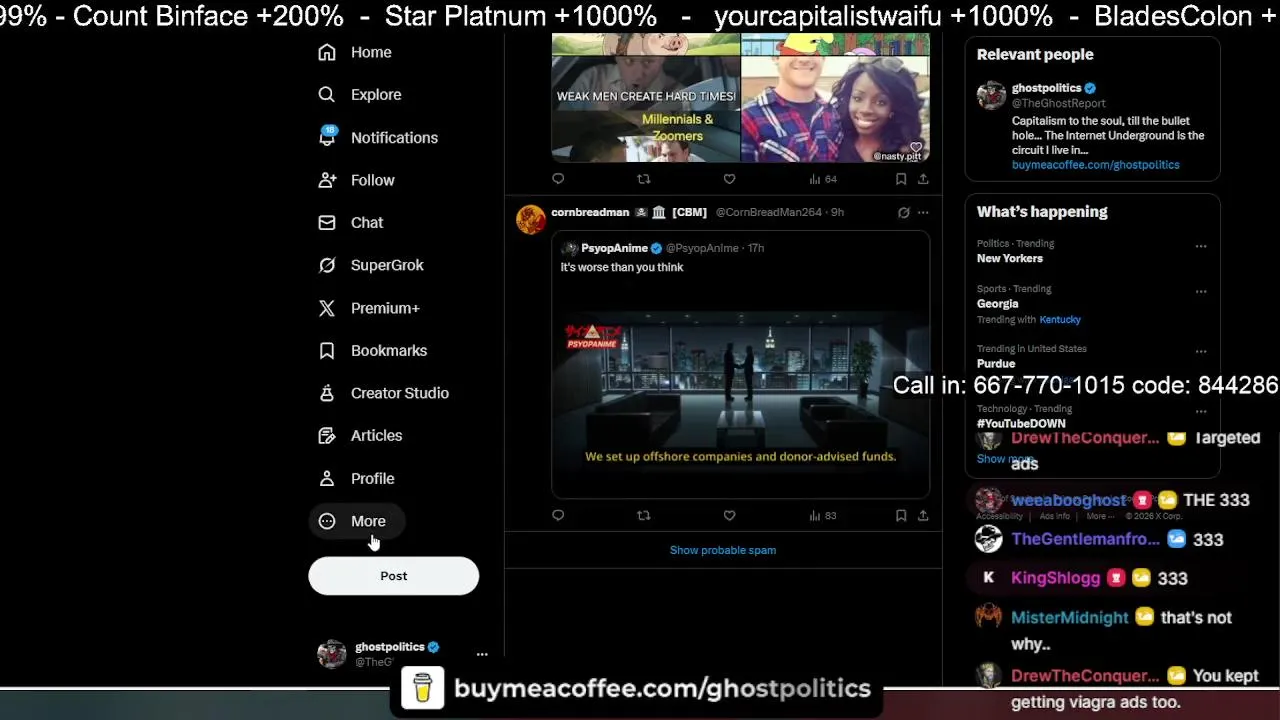The image size is (1280, 720).
Task: Open options for Georgia trend
Action: pos(1201,292)
